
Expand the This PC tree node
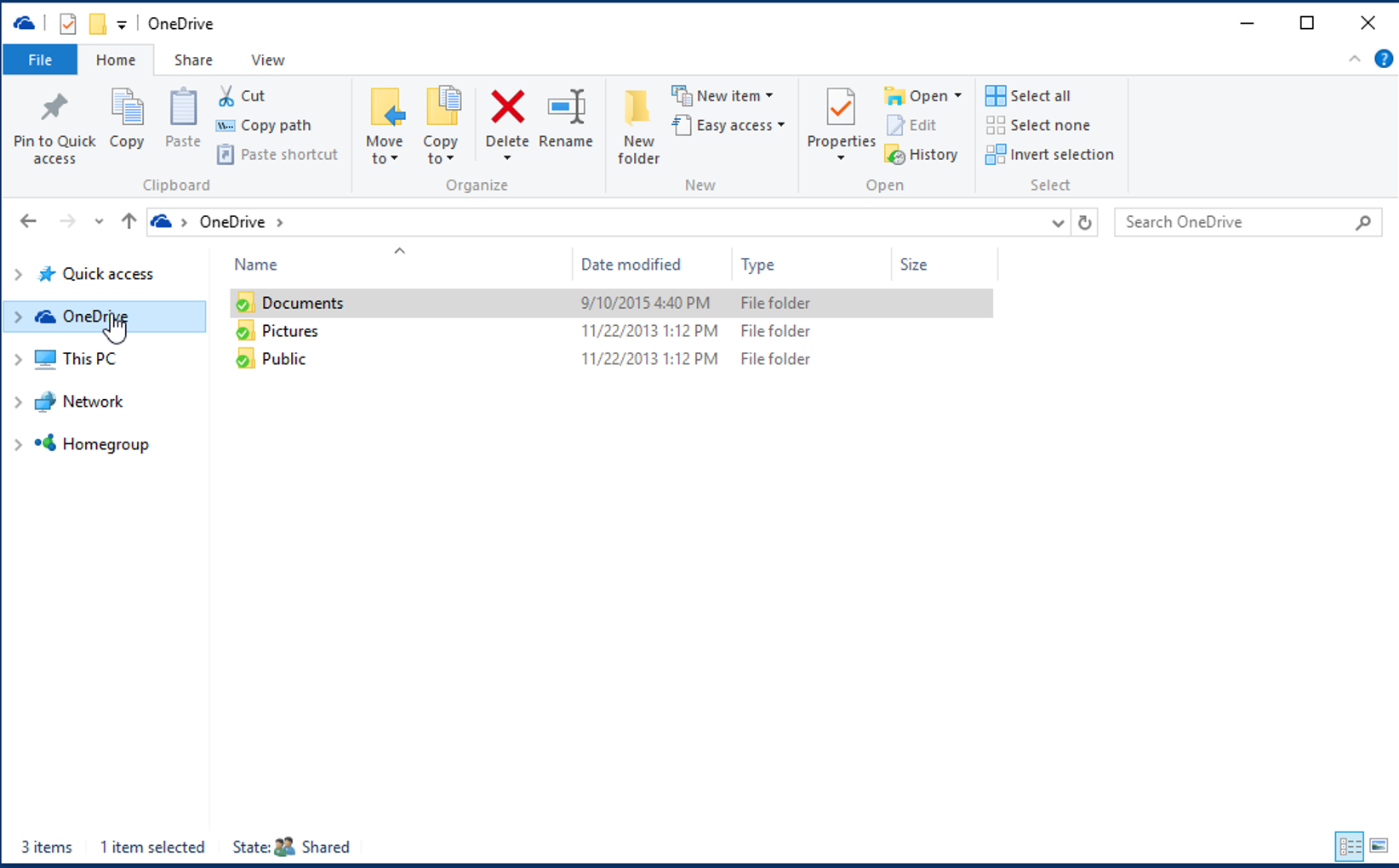pyautogui.click(x=18, y=359)
